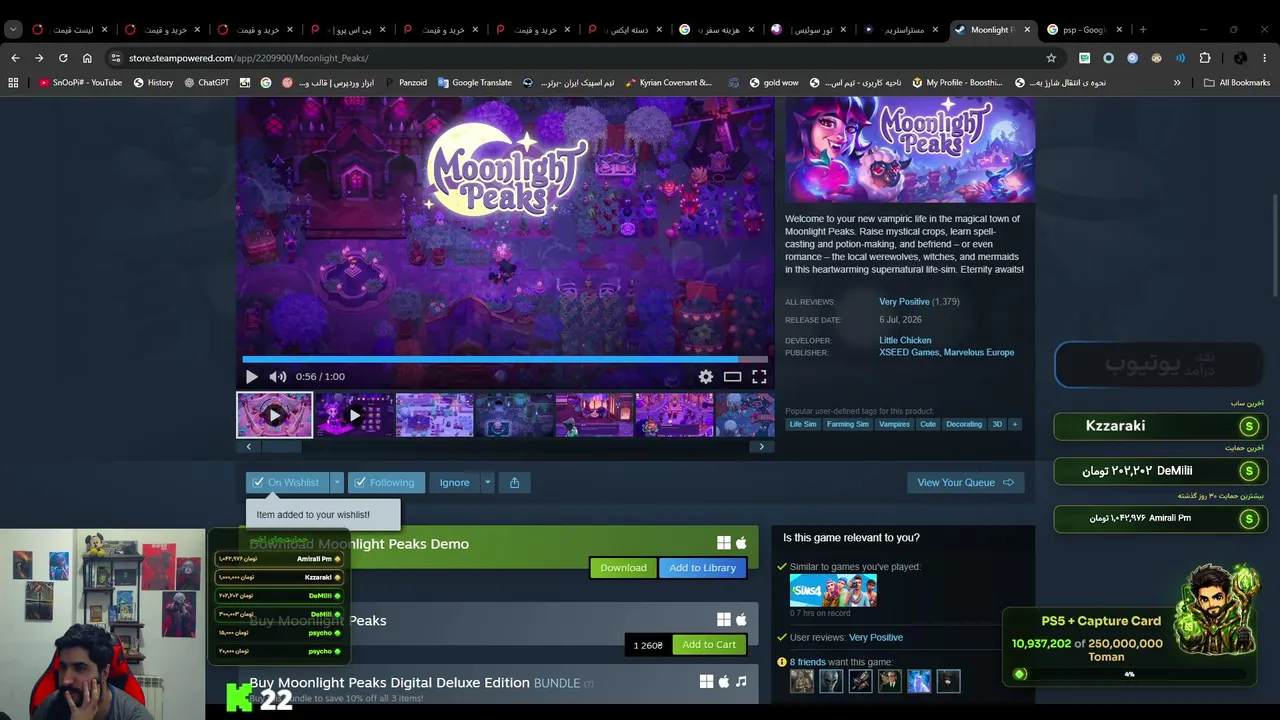The height and width of the screenshot is (720, 1280).
Task: Show more bookmarks overflow chevron
Action: [1177, 83]
